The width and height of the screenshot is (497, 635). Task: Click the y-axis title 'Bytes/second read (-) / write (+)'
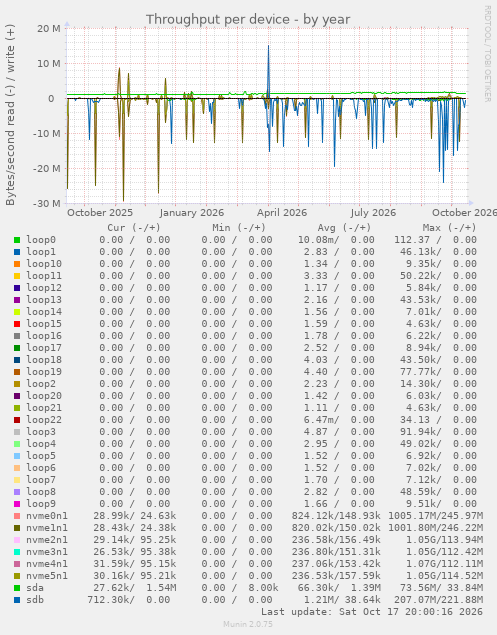point(11,115)
